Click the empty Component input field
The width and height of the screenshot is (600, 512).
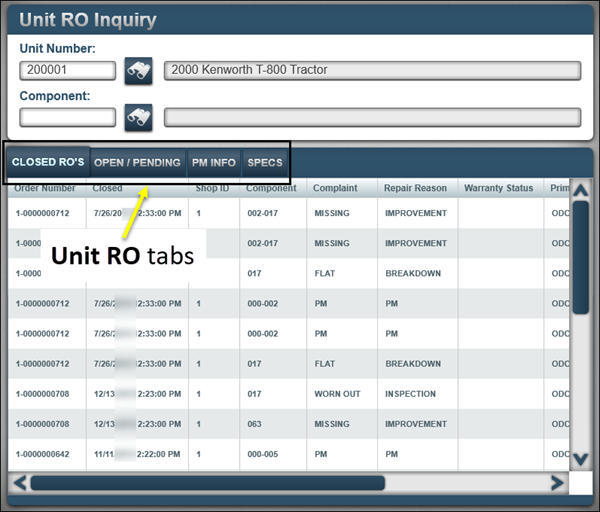[x=67, y=117]
